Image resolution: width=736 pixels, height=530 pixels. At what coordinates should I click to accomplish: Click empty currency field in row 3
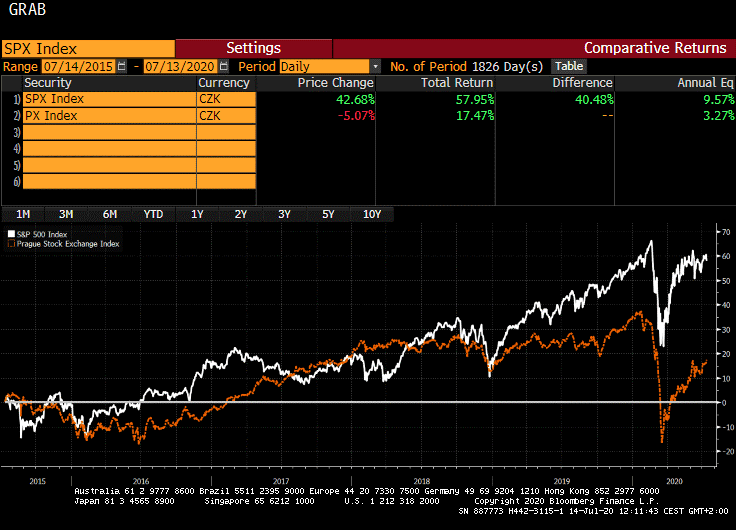[226, 132]
